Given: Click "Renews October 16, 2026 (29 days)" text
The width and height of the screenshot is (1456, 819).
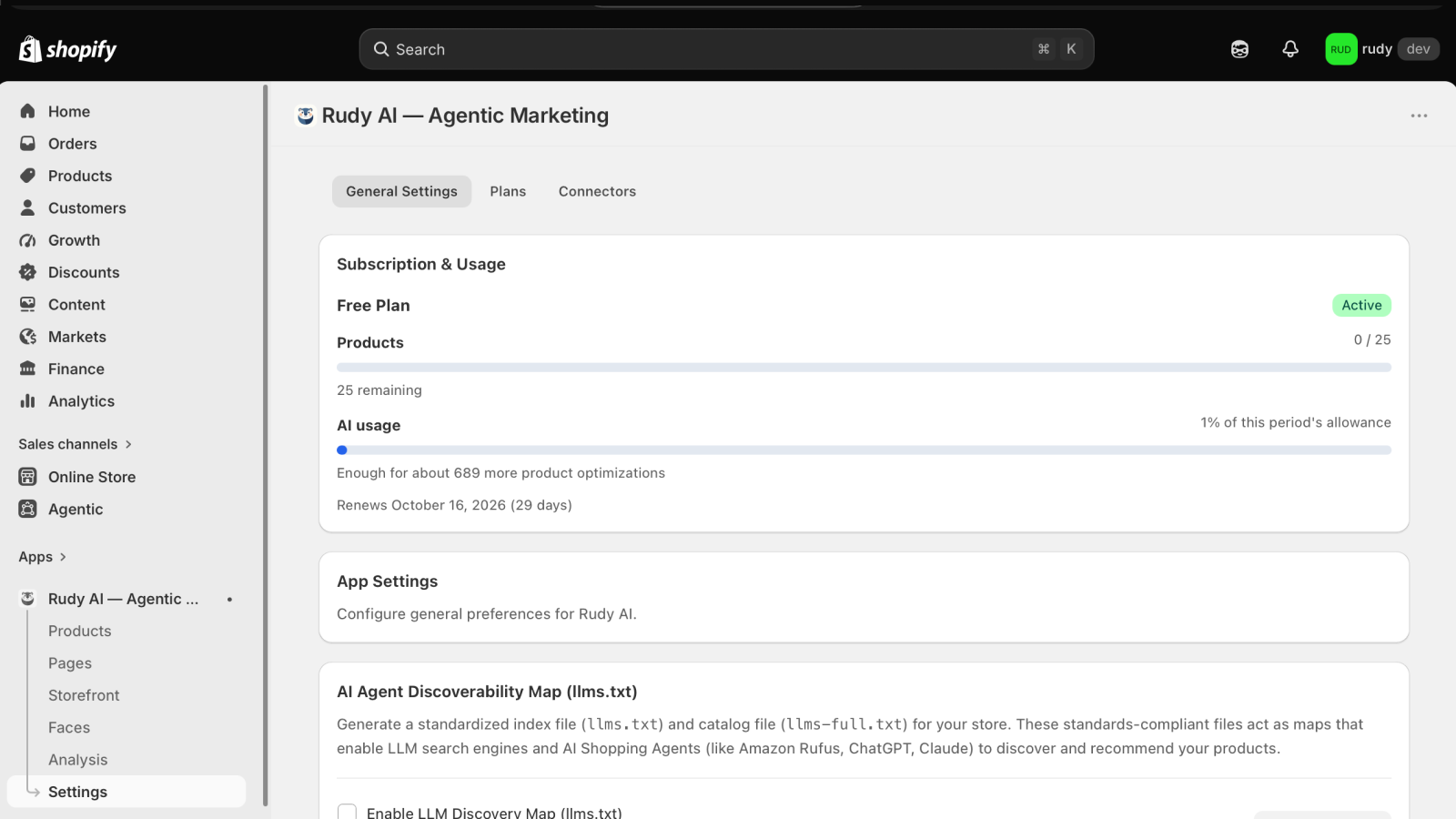Looking at the screenshot, I should [454, 505].
